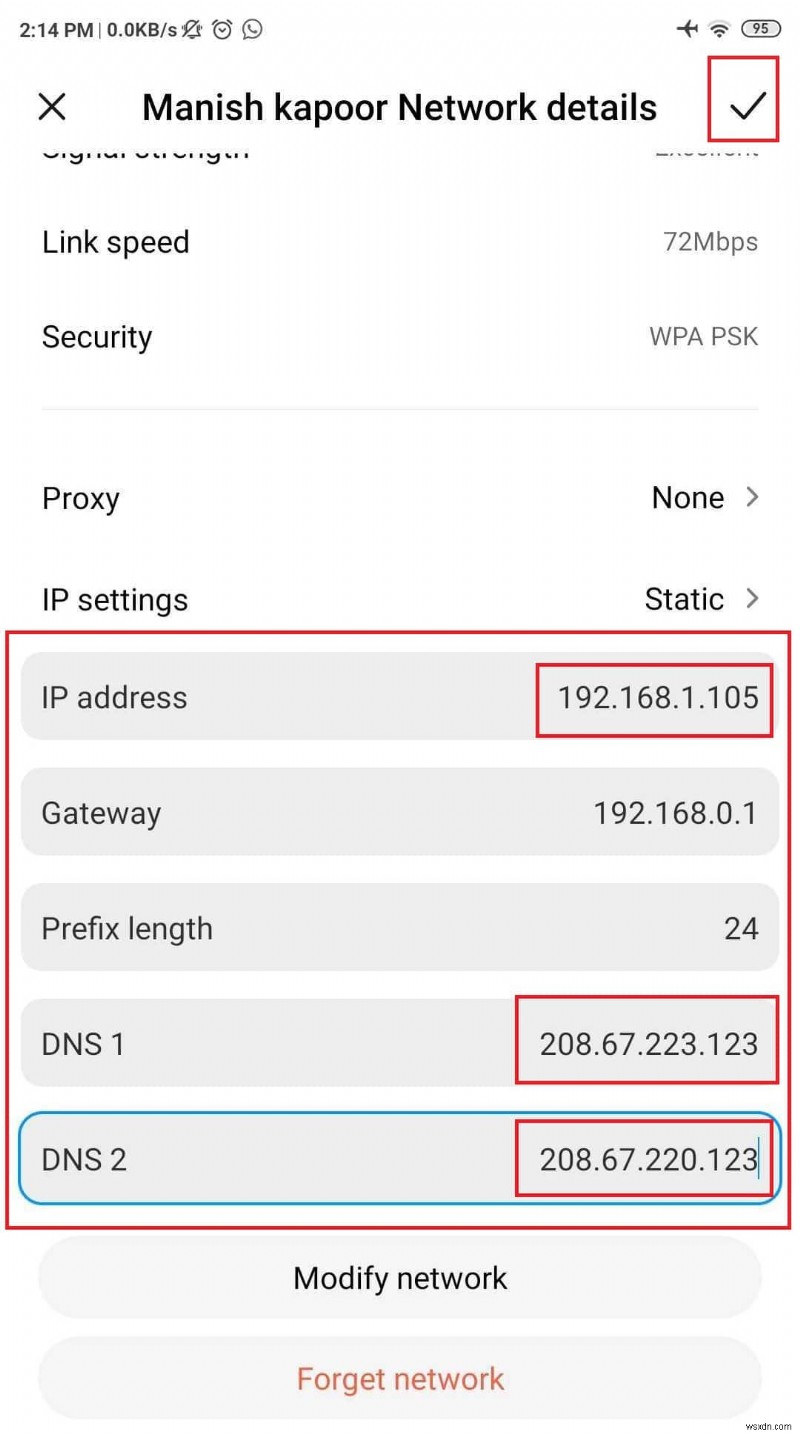Tap Forget network
Viewport: 800px width, 1434px height.
point(400,1378)
